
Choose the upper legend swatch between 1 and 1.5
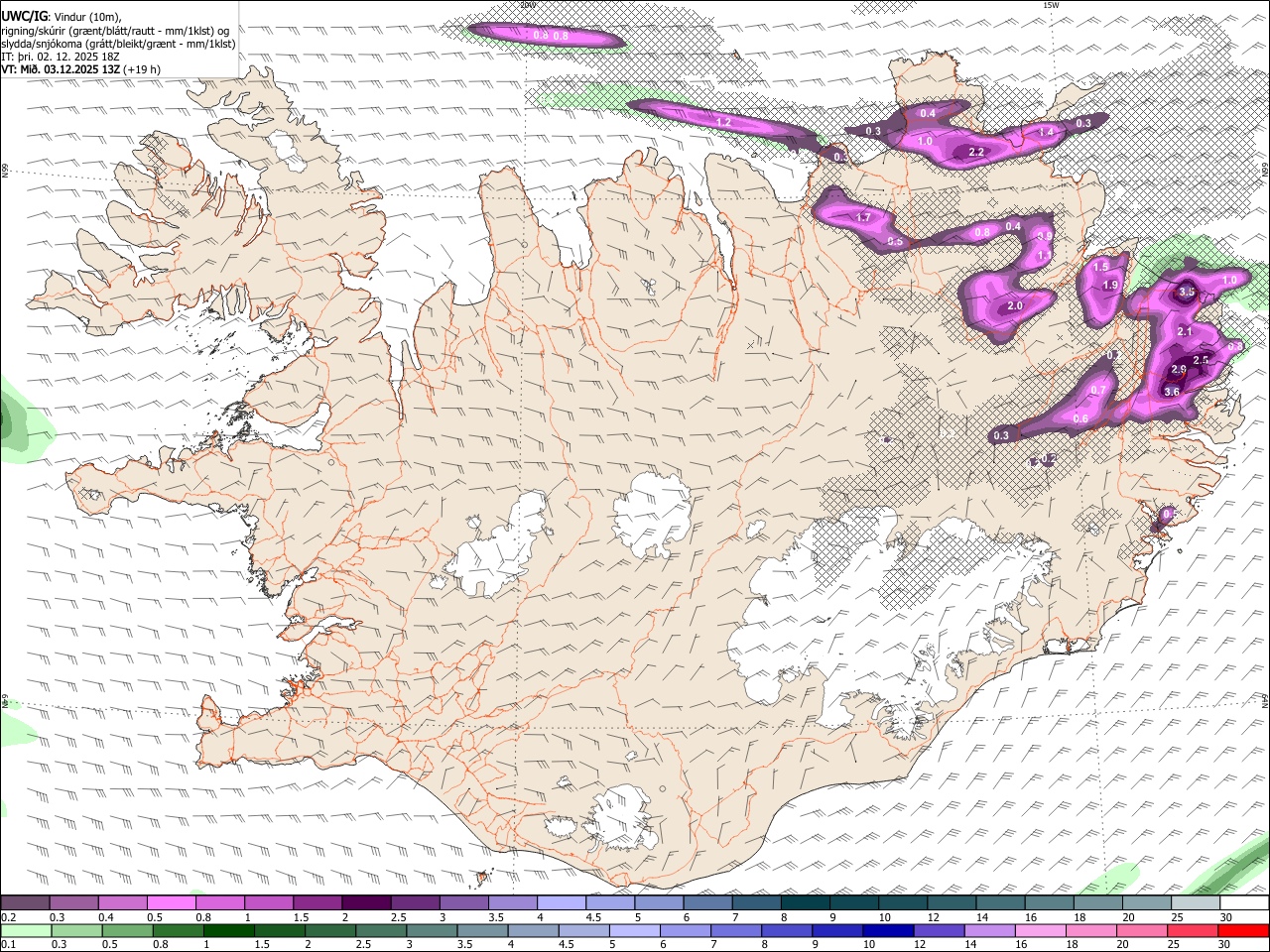(x=268, y=903)
